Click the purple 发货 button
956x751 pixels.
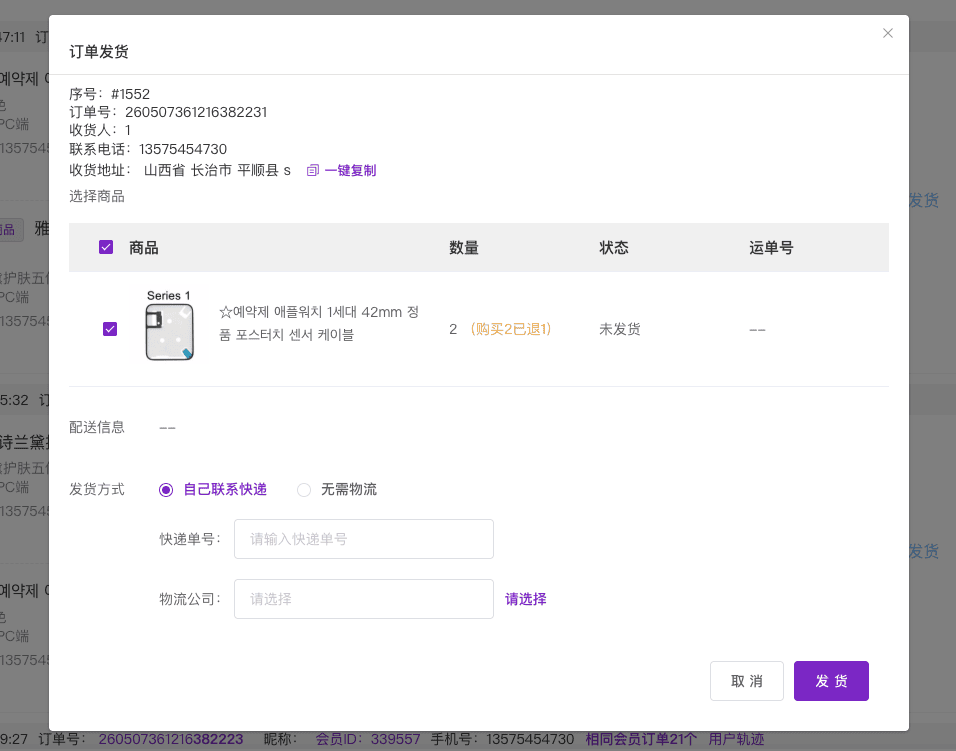click(x=831, y=681)
